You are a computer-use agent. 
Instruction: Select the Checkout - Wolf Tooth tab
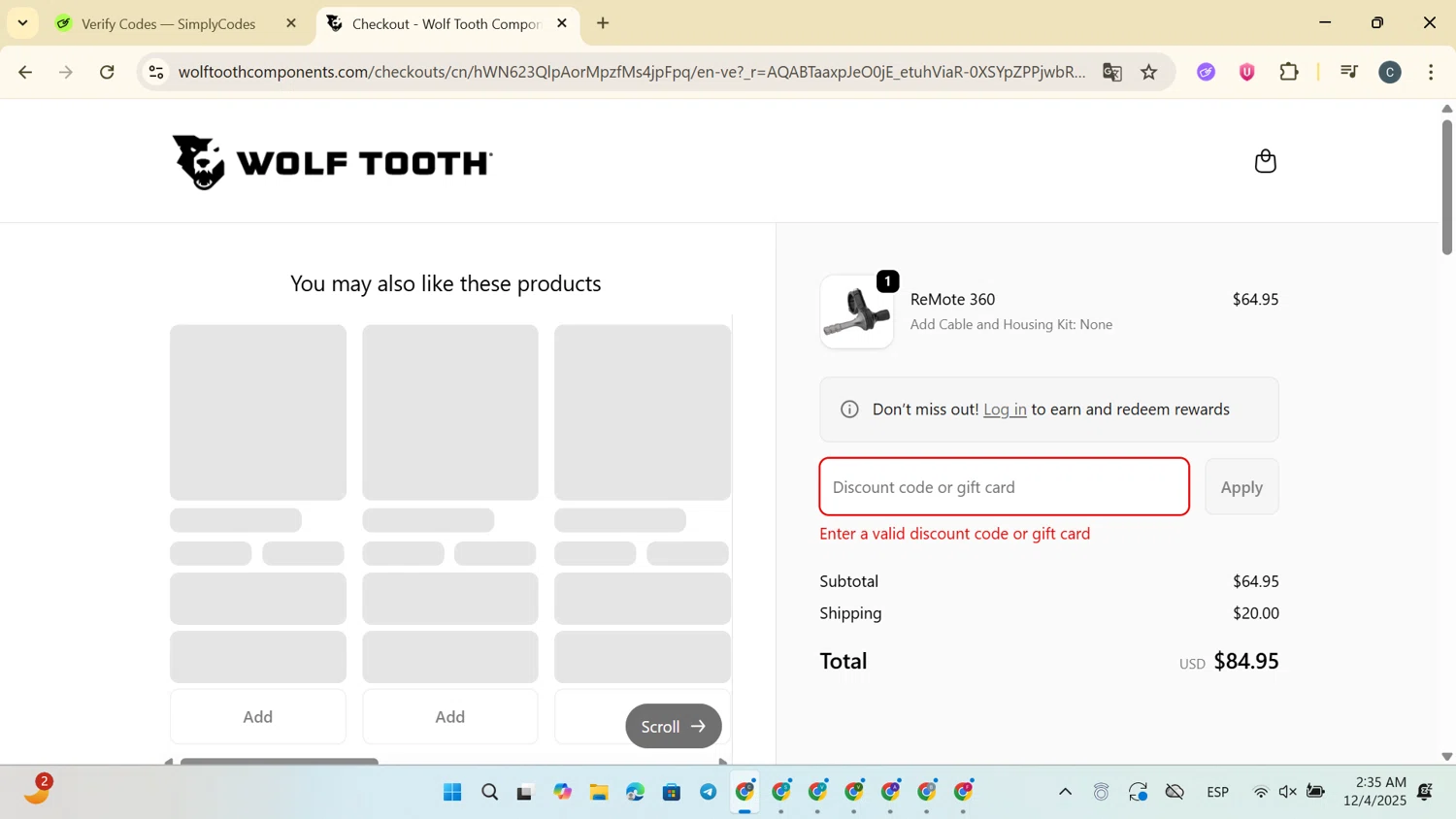pos(447,24)
